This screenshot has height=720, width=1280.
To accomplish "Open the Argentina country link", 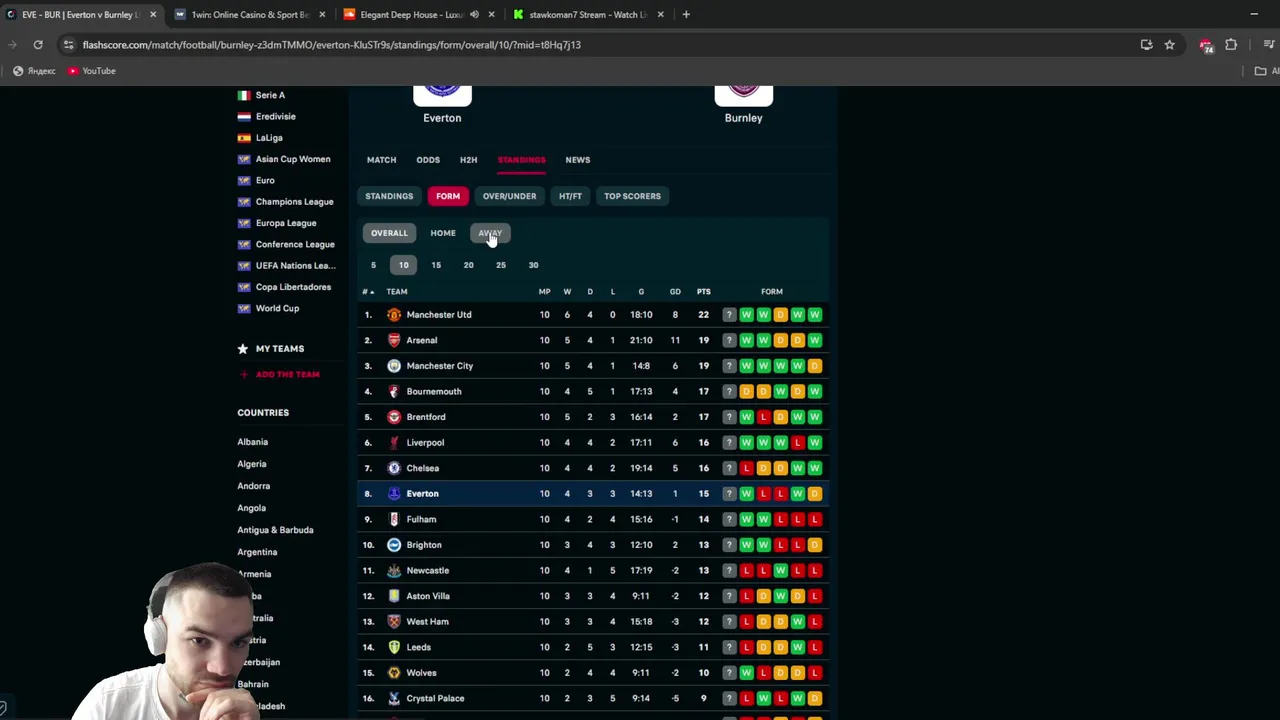I will pyautogui.click(x=257, y=552).
